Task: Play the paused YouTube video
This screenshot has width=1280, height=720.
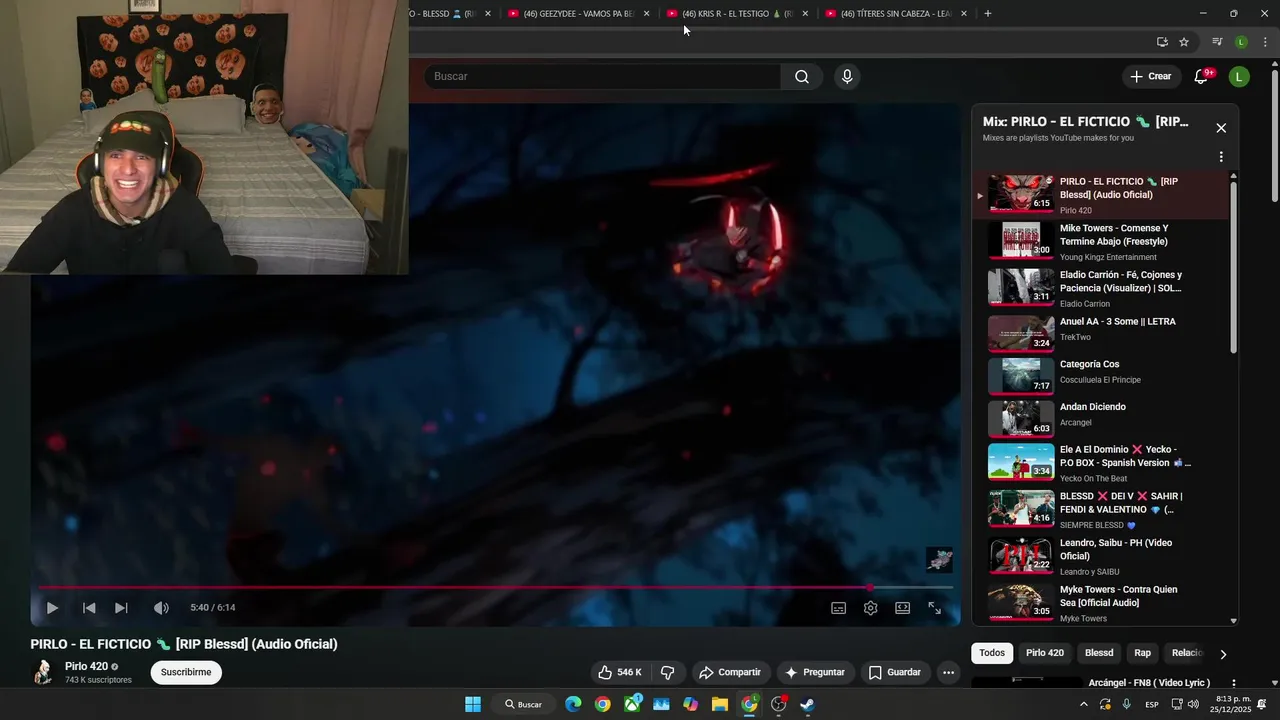Action: click(52, 608)
